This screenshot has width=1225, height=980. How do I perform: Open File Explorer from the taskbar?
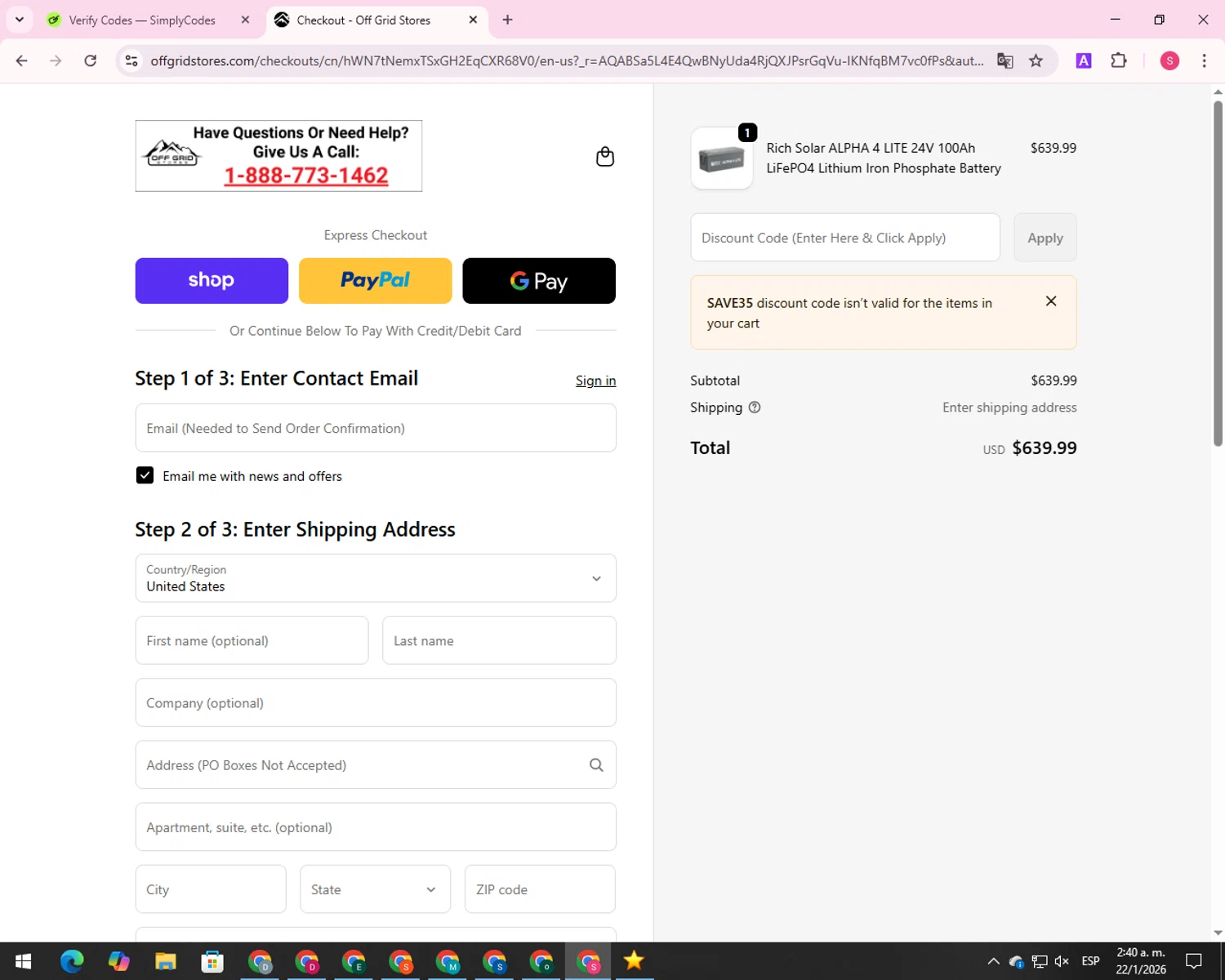(166, 961)
